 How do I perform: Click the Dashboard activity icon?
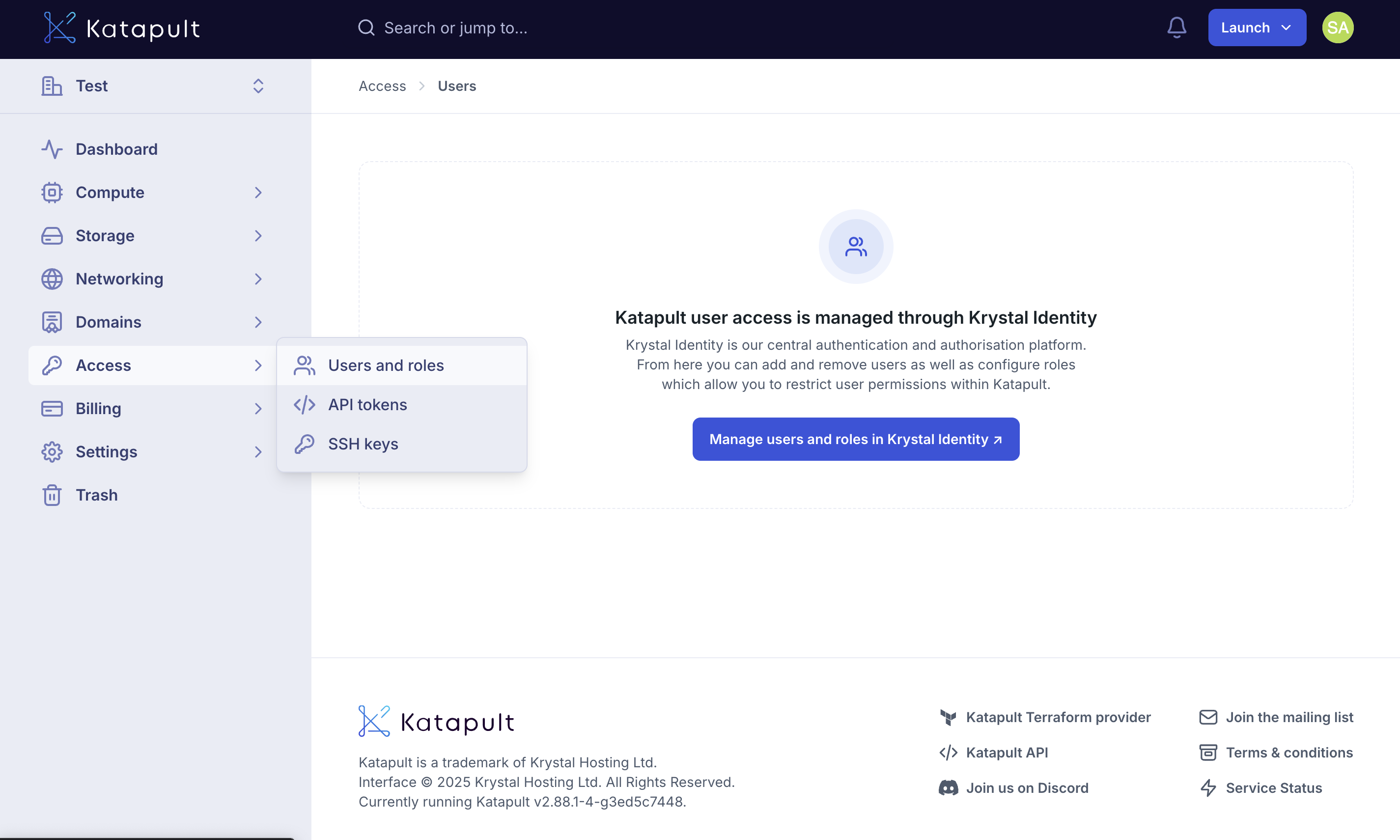pyautogui.click(x=52, y=149)
